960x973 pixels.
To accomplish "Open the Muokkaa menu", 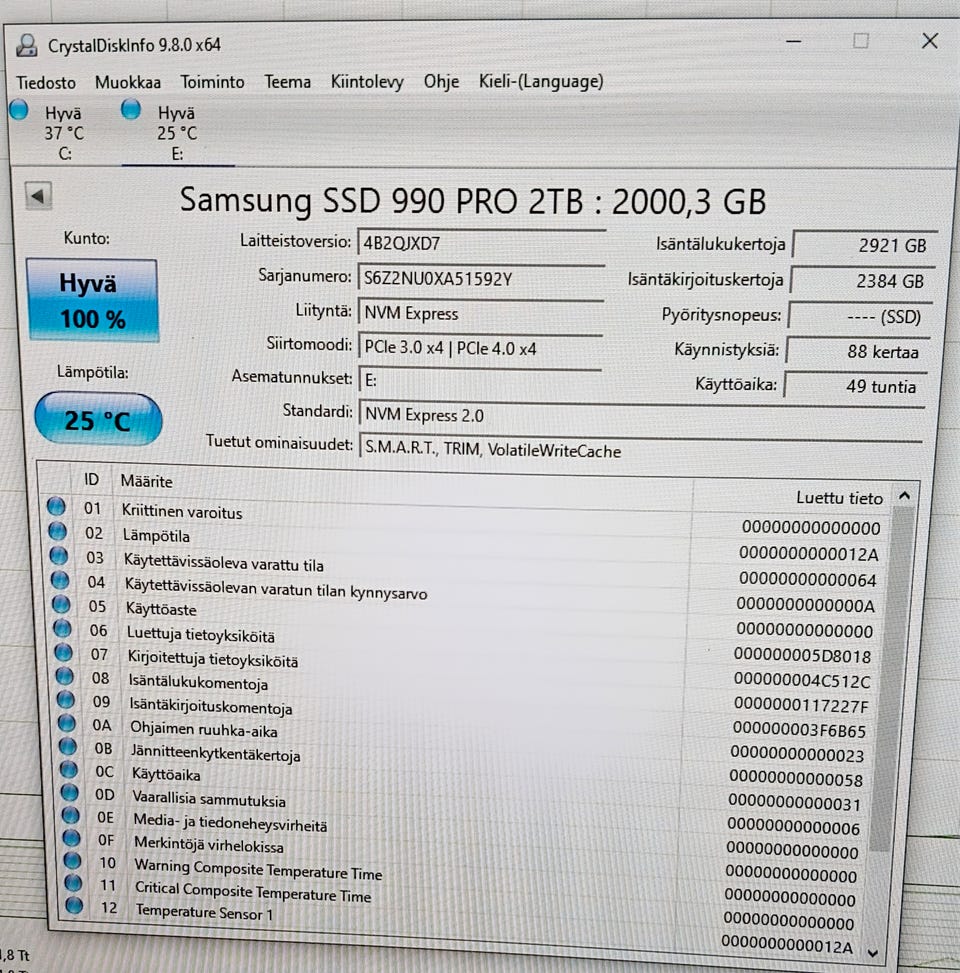I will (128, 83).
